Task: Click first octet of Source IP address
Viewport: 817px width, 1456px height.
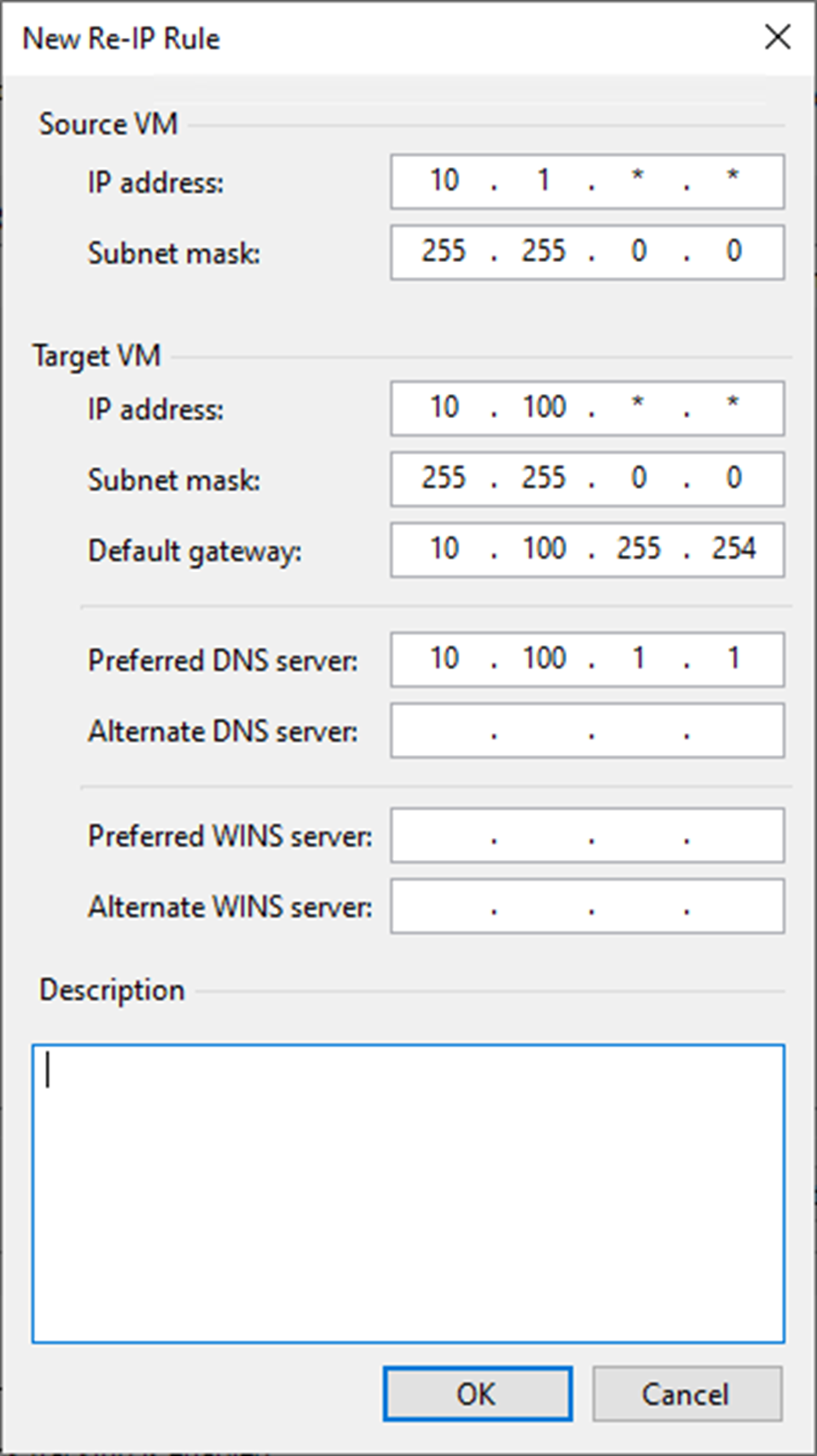Action: (x=444, y=181)
